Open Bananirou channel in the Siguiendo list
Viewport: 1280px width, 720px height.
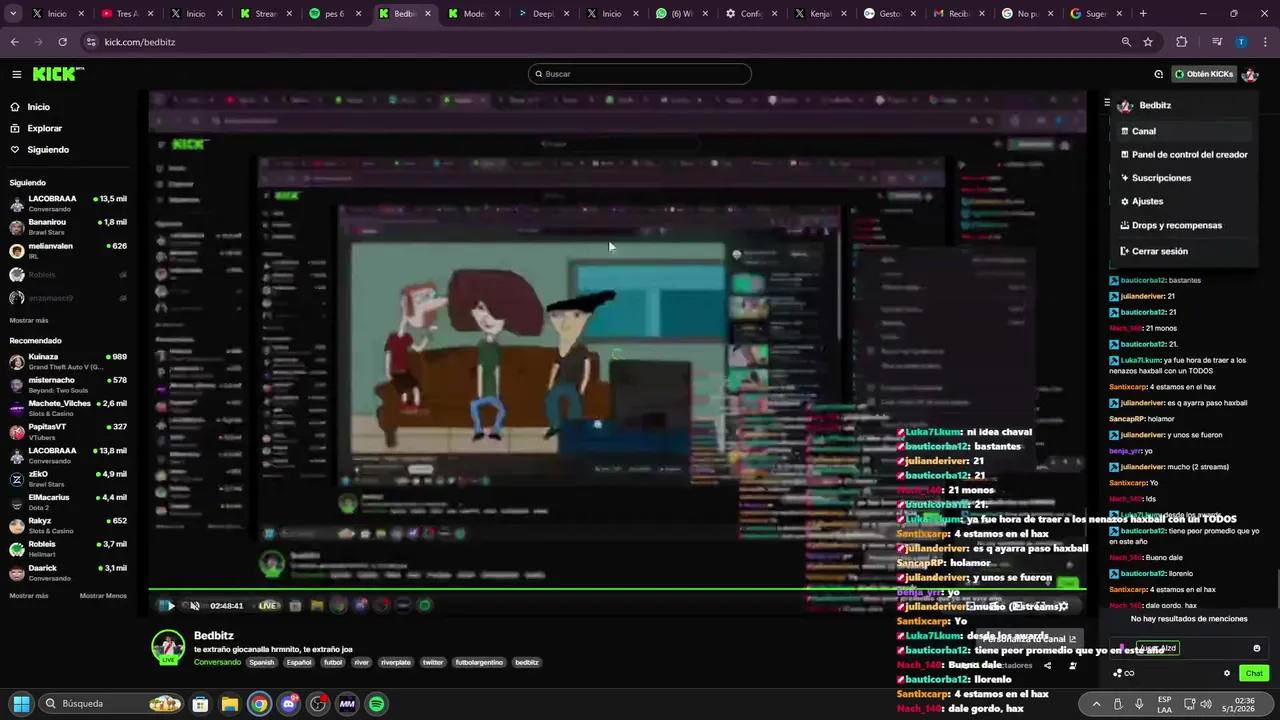tap(68, 227)
